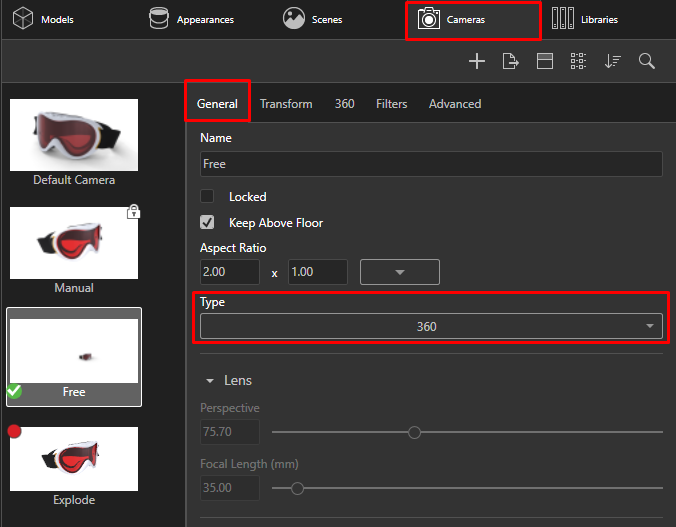The height and width of the screenshot is (527, 676).
Task: Click the search magnifier icon
Action: [x=647, y=62]
